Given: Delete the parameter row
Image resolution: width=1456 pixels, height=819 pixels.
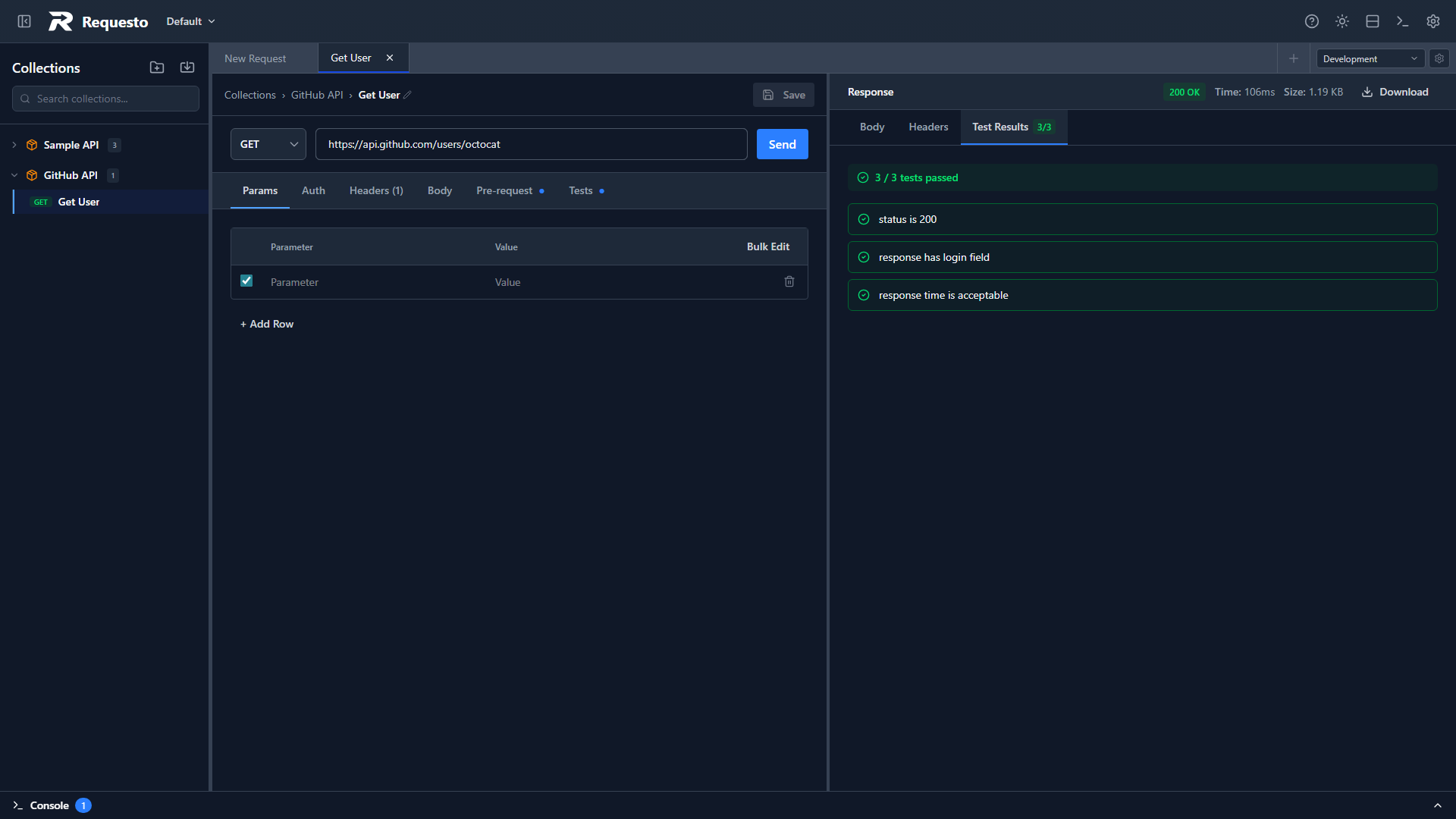Looking at the screenshot, I should point(789,281).
